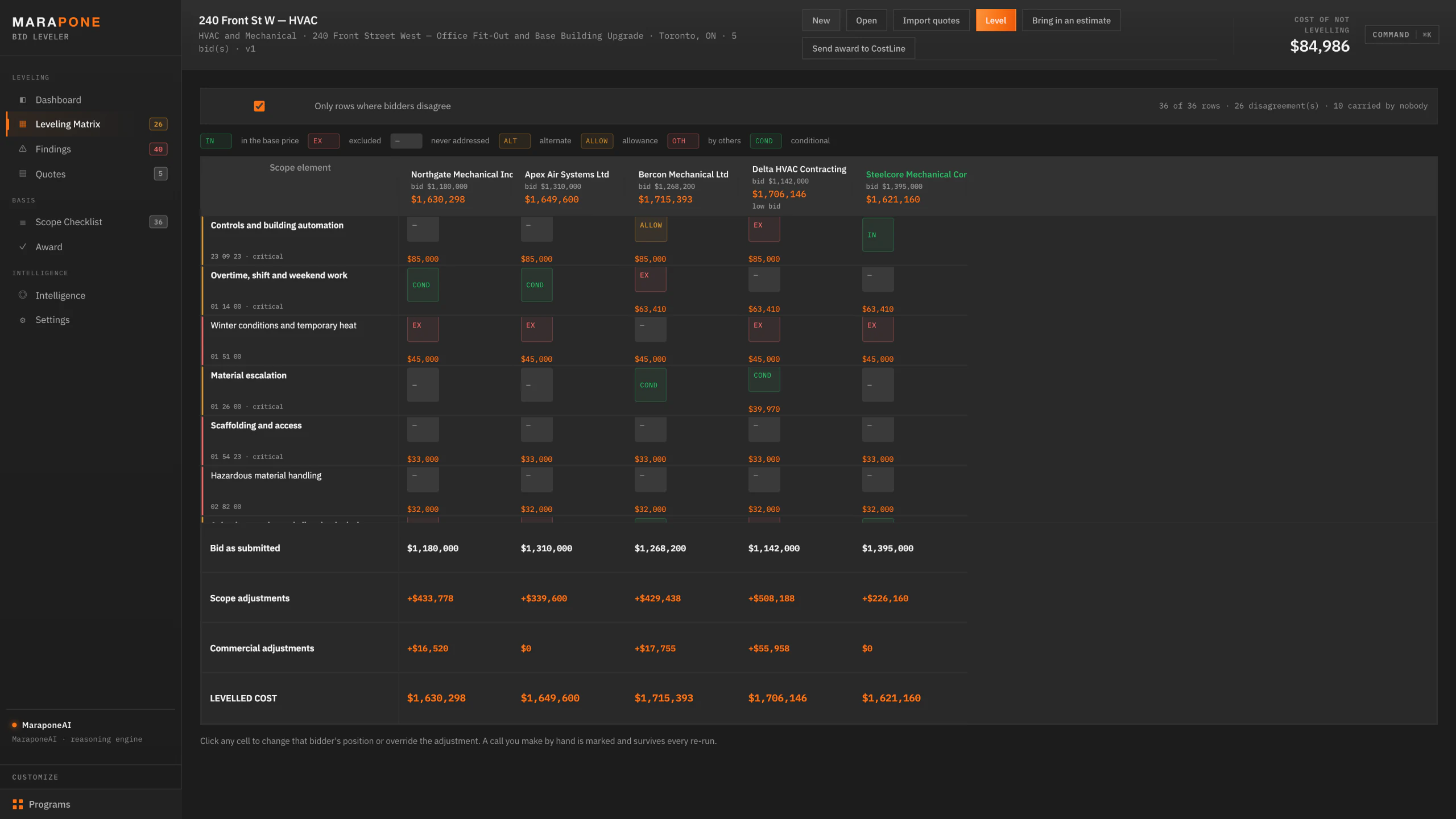Click Northgate's COND cell for Overtime work
Image resolution: width=1456 pixels, height=819 pixels.
click(x=423, y=285)
